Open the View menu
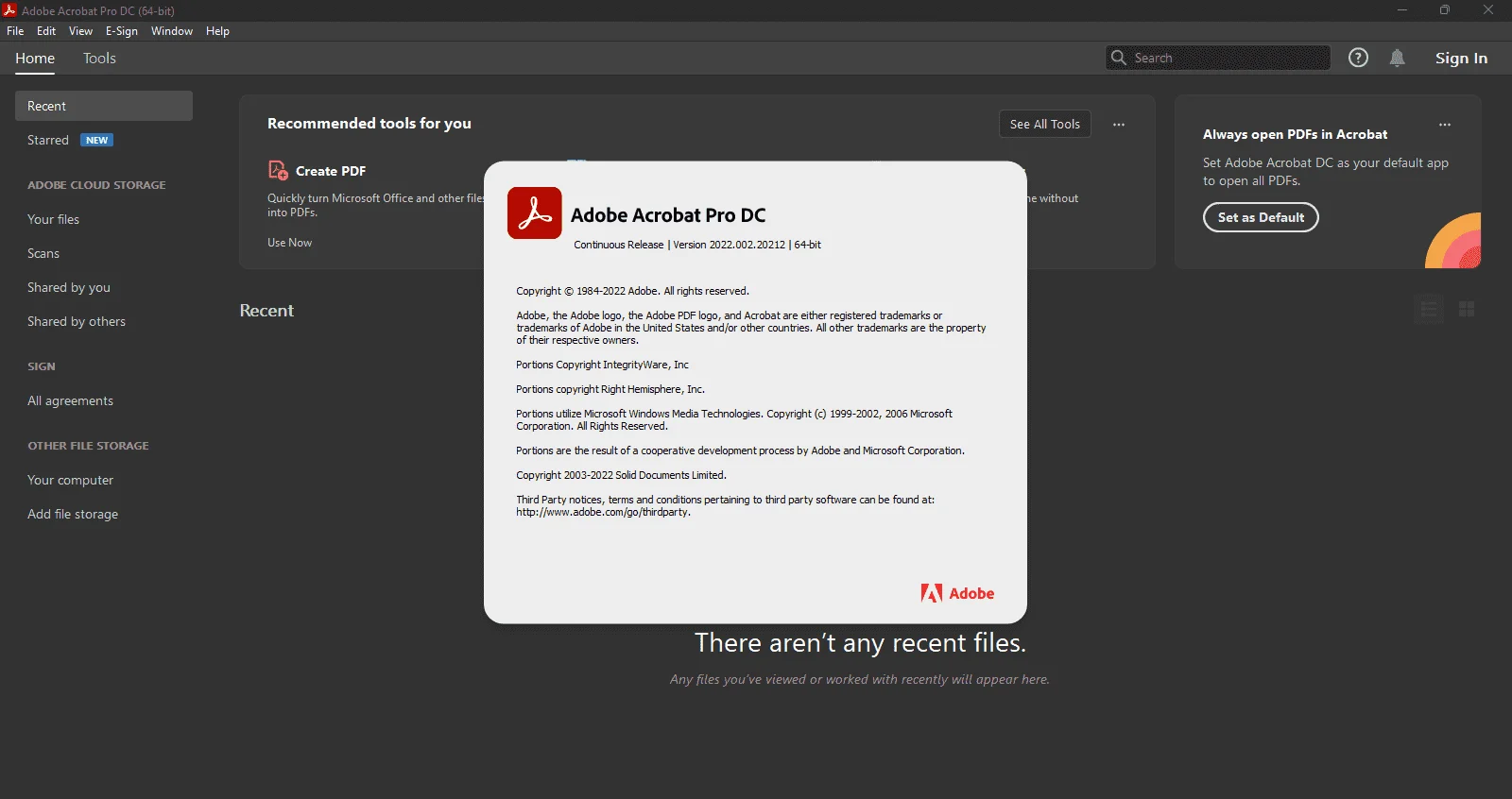Viewport: 1512px width, 799px height. [81, 31]
